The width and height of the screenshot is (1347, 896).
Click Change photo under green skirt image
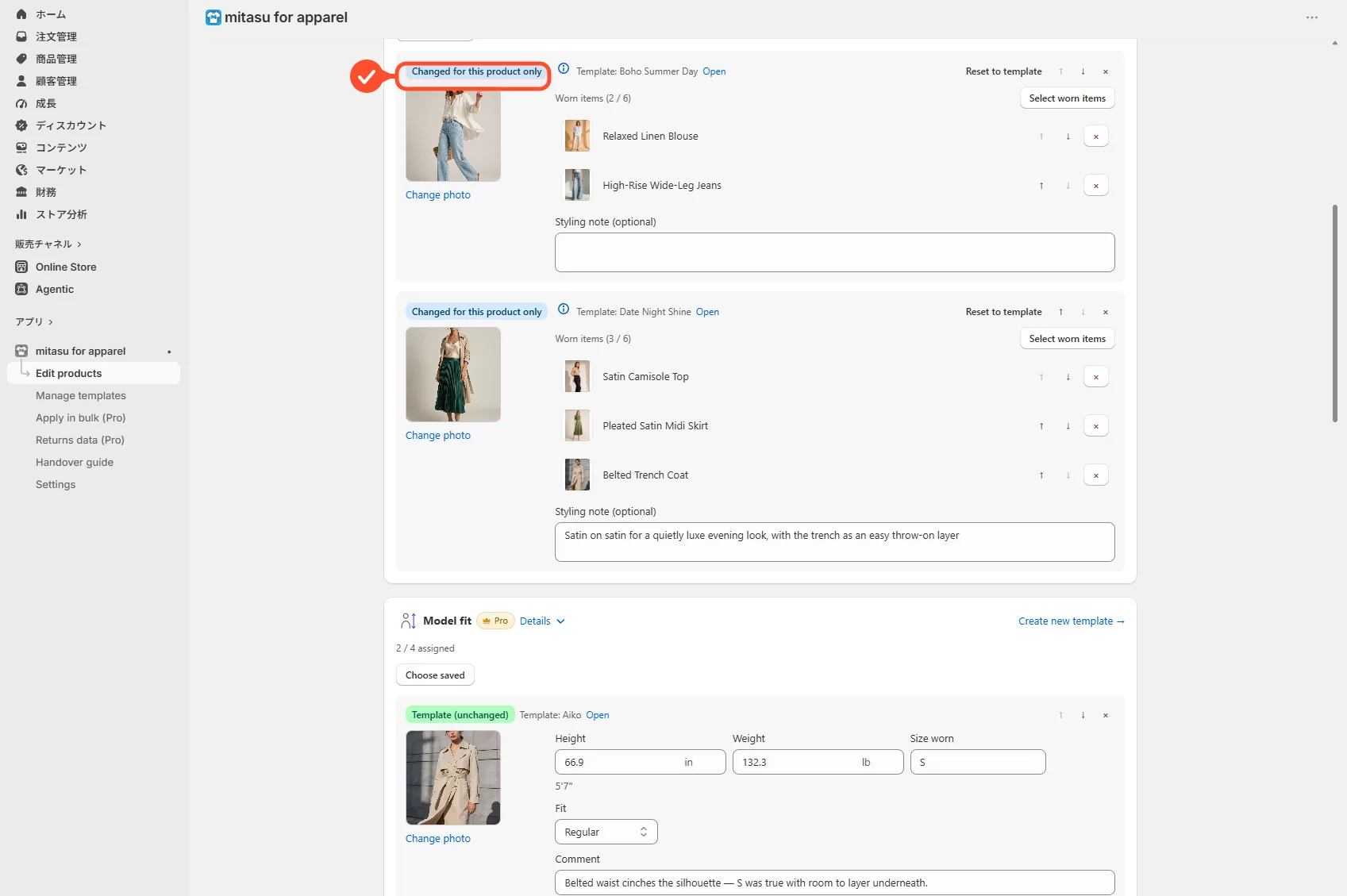[x=438, y=436]
